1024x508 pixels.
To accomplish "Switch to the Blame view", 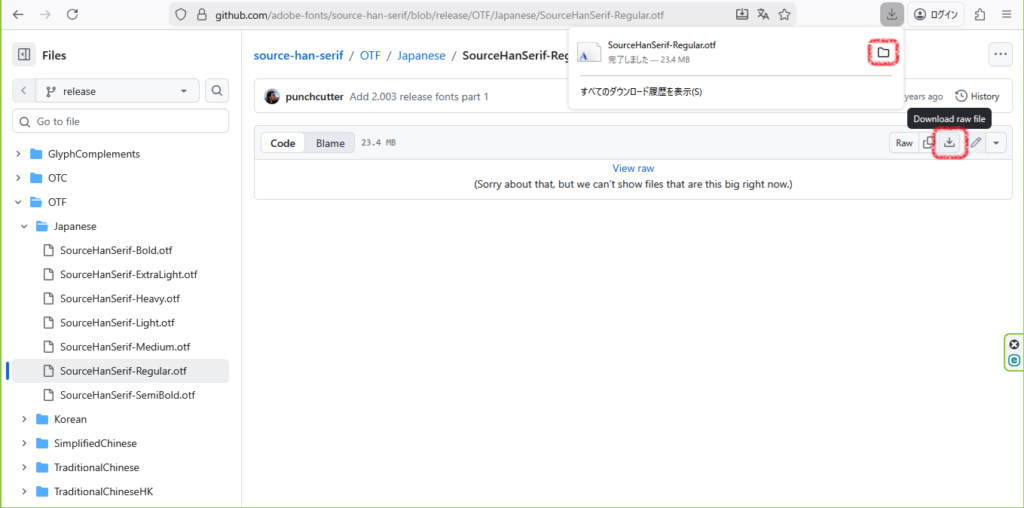I will click(330, 143).
